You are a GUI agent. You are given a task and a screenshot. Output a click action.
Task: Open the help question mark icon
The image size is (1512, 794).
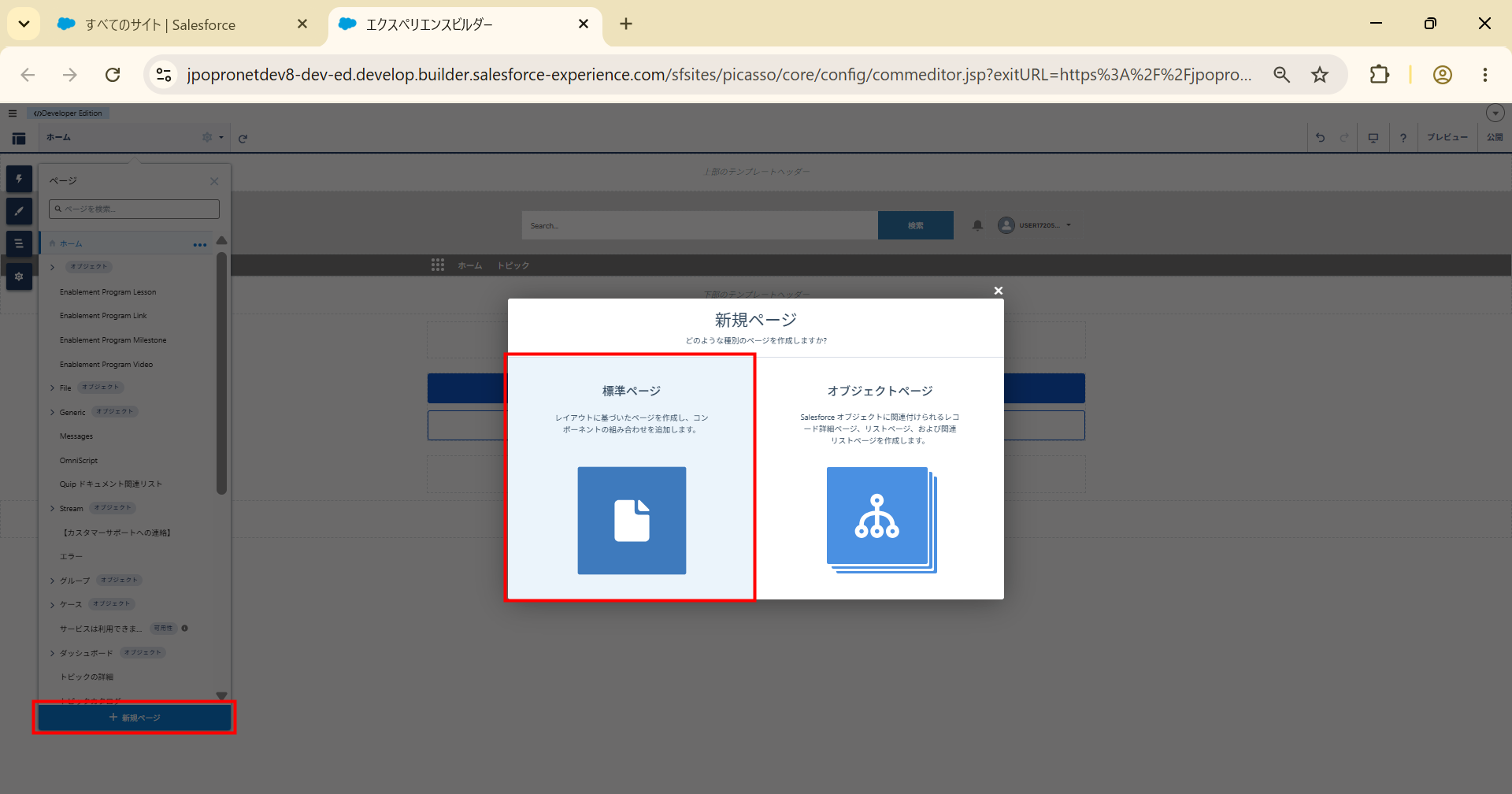(x=1403, y=138)
